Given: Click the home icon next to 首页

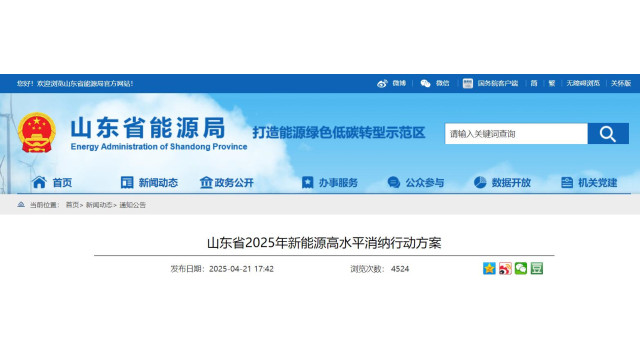Looking at the screenshot, I should (39, 182).
